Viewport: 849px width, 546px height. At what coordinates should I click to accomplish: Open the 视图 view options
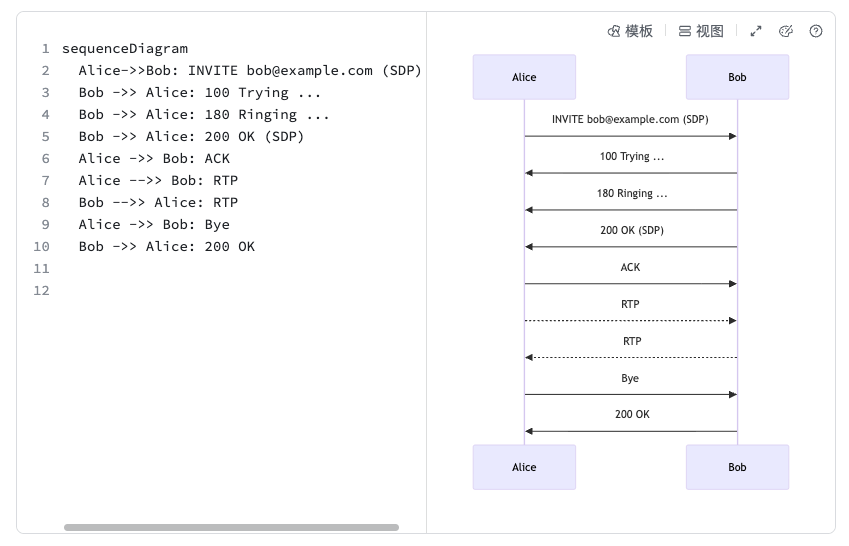701,31
